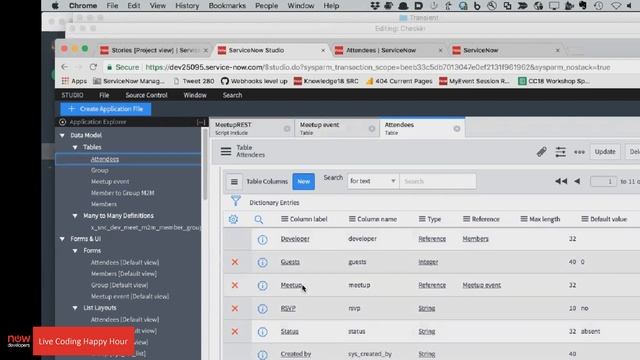640x360 pixels.
Task: Click the Chrome back arrow
Action: [64, 67]
